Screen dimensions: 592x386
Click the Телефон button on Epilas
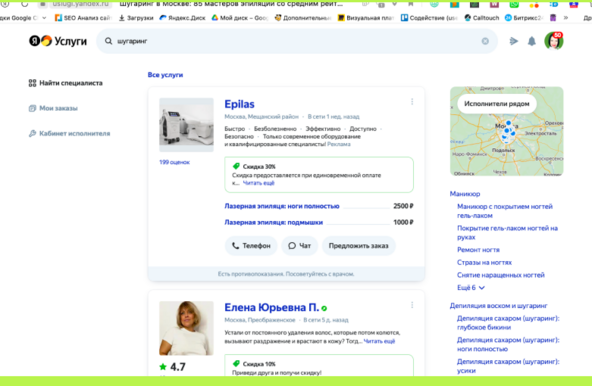251,246
